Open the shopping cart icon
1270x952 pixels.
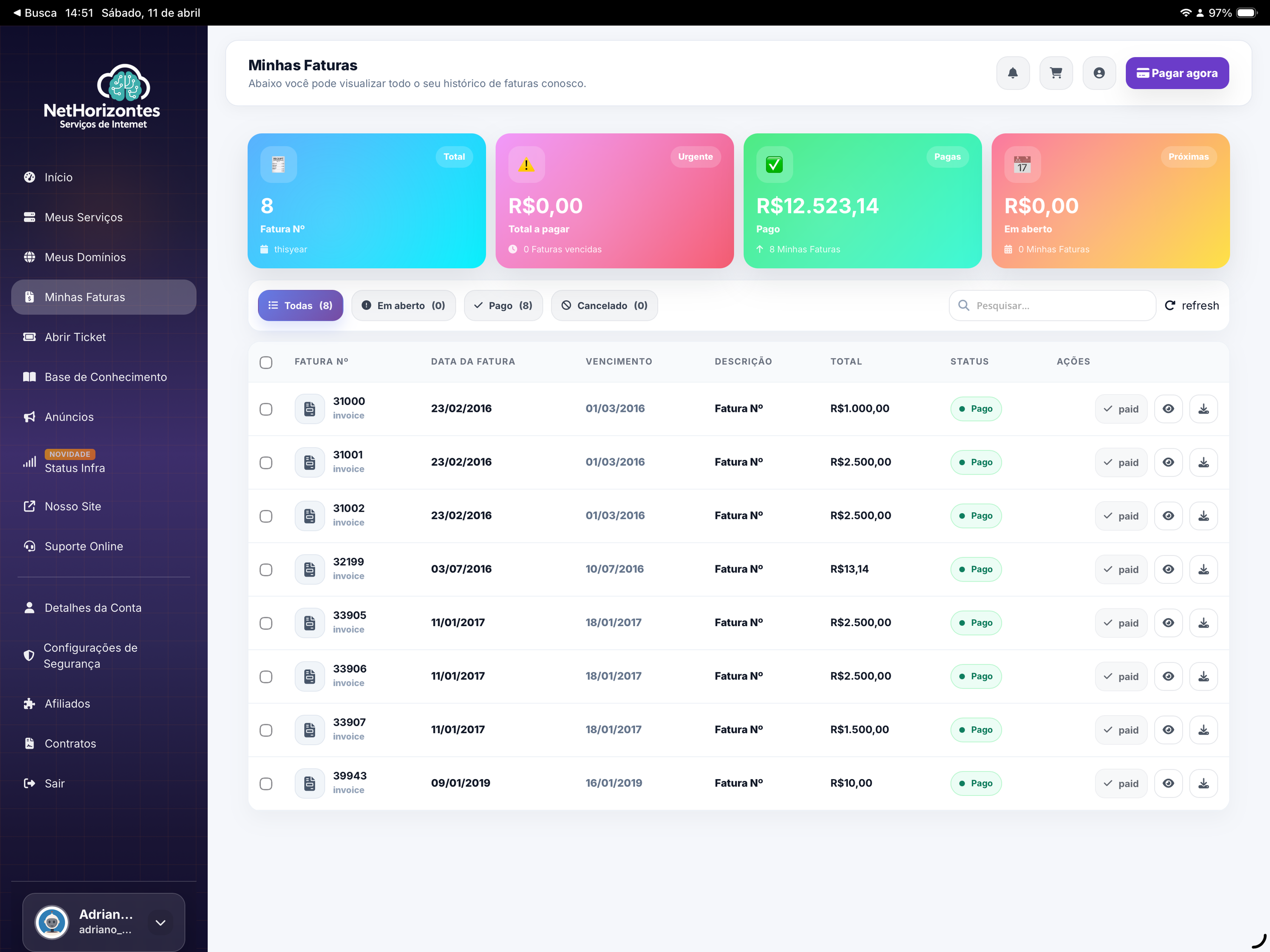1056,73
